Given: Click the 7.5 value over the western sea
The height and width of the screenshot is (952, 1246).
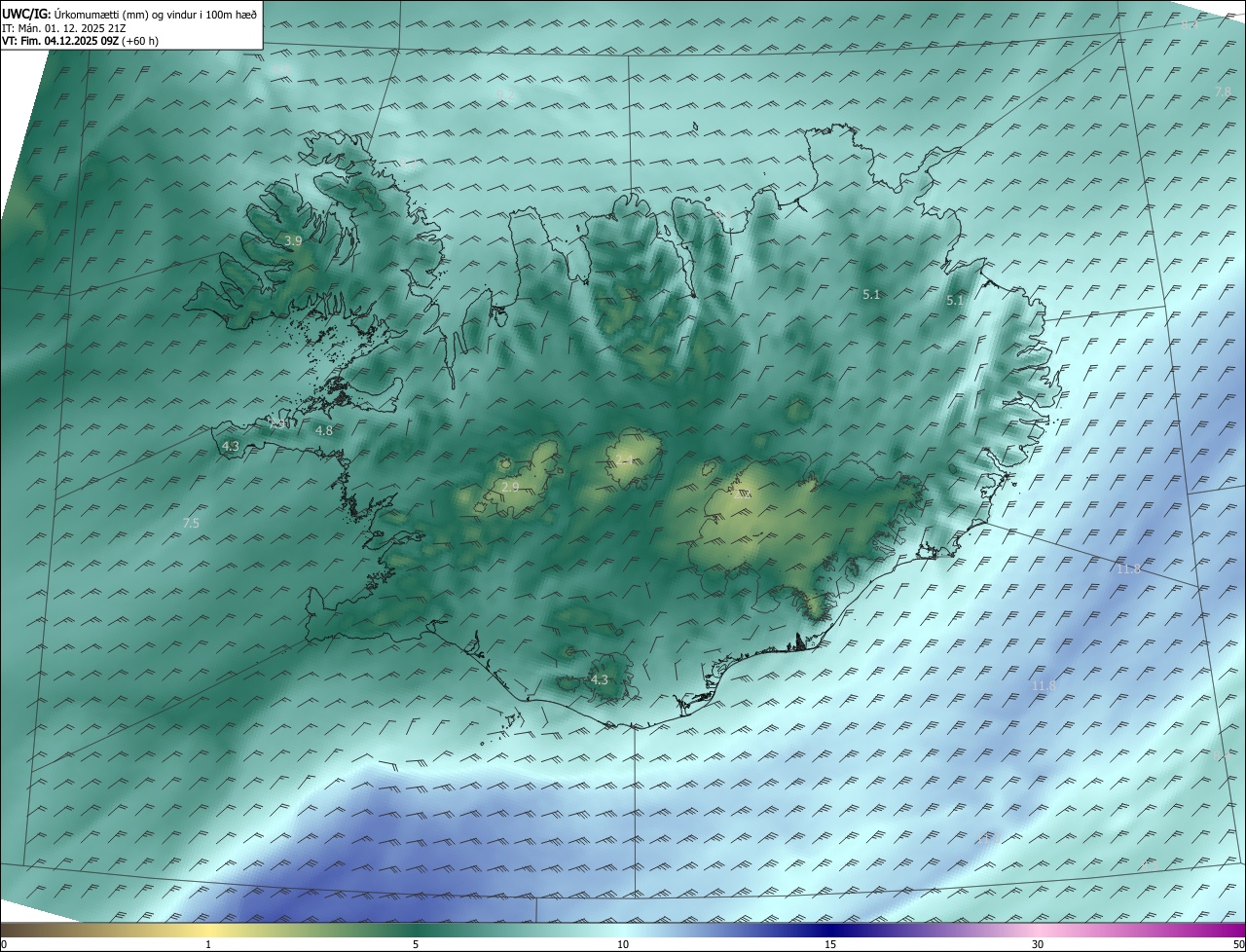Looking at the screenshot, I should pos(191,523).
